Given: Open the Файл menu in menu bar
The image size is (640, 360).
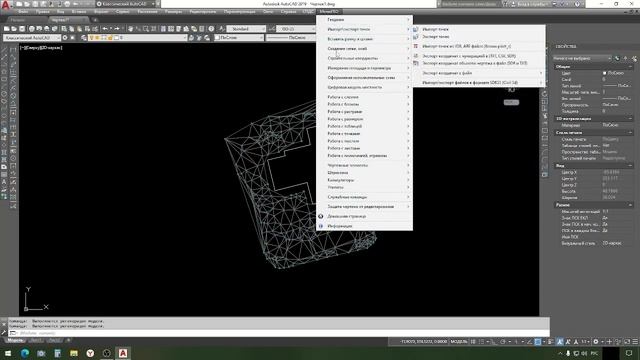Looking at the screenshot, I should point(23,12).
